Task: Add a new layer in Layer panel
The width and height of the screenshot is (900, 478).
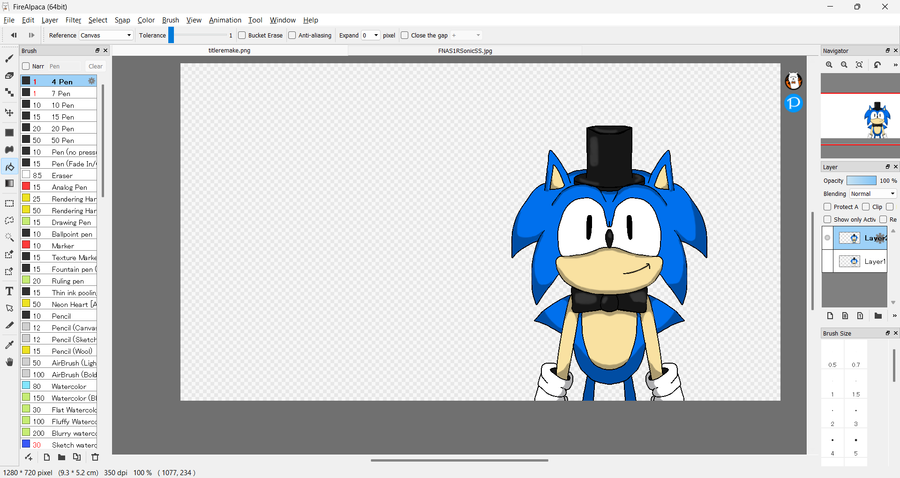Action: click(x=830, y=316)
